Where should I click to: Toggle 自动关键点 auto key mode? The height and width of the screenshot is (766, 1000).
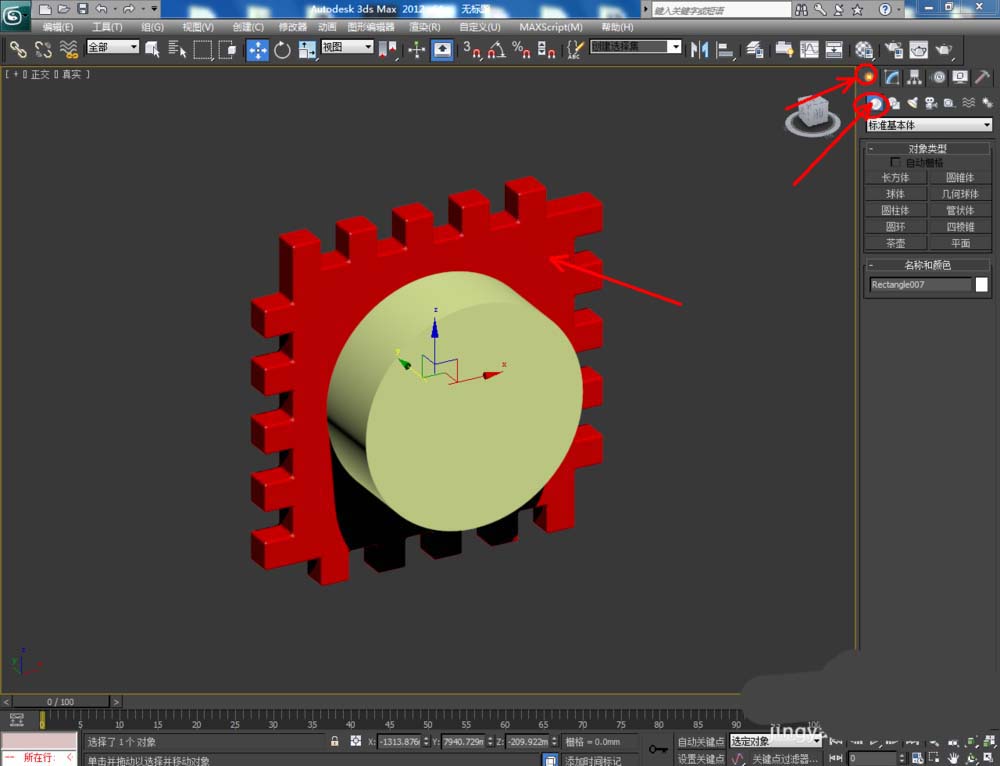point(701,742)
